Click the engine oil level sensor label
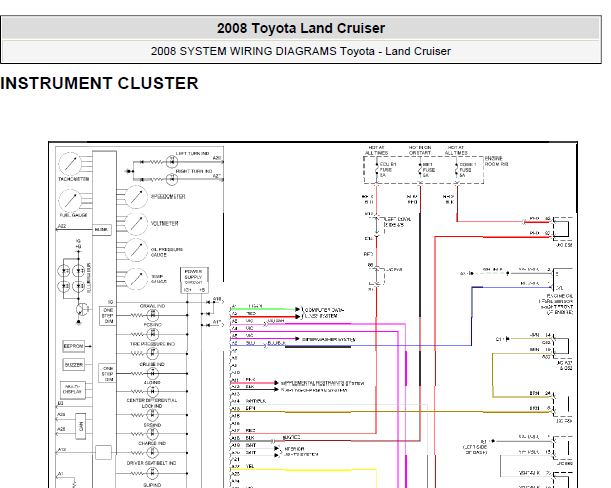The height and width of the screenshot is (488, 611). [556, 304]
